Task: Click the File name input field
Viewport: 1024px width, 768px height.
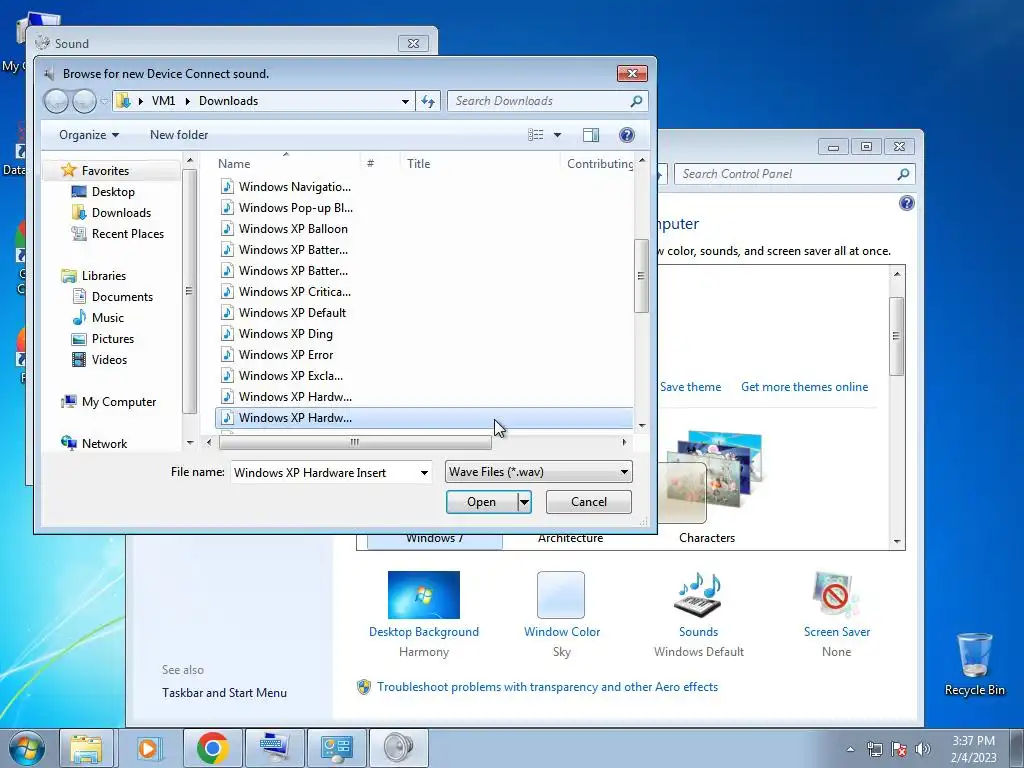Action: [x=324, y=473]
